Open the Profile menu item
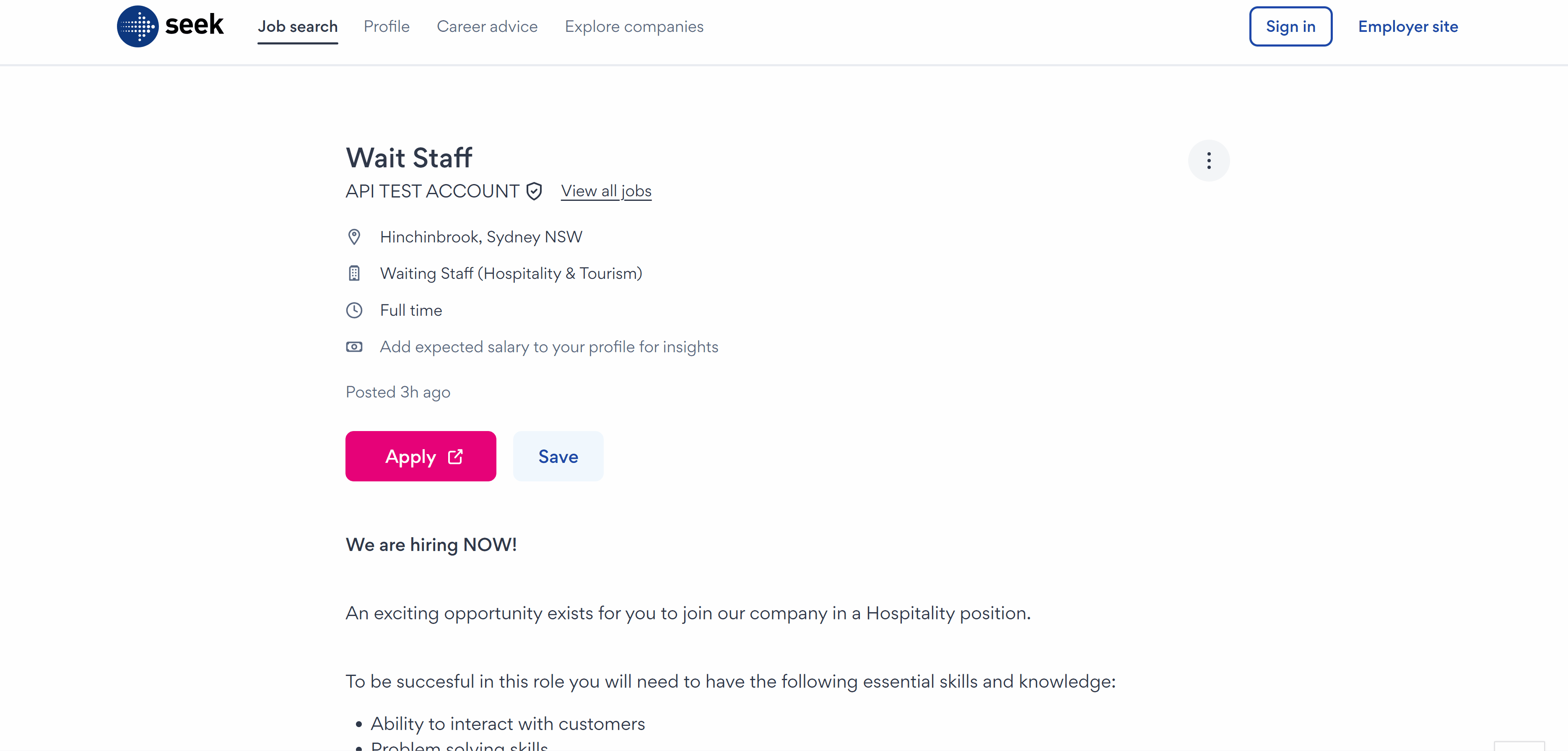 (387, 27)
